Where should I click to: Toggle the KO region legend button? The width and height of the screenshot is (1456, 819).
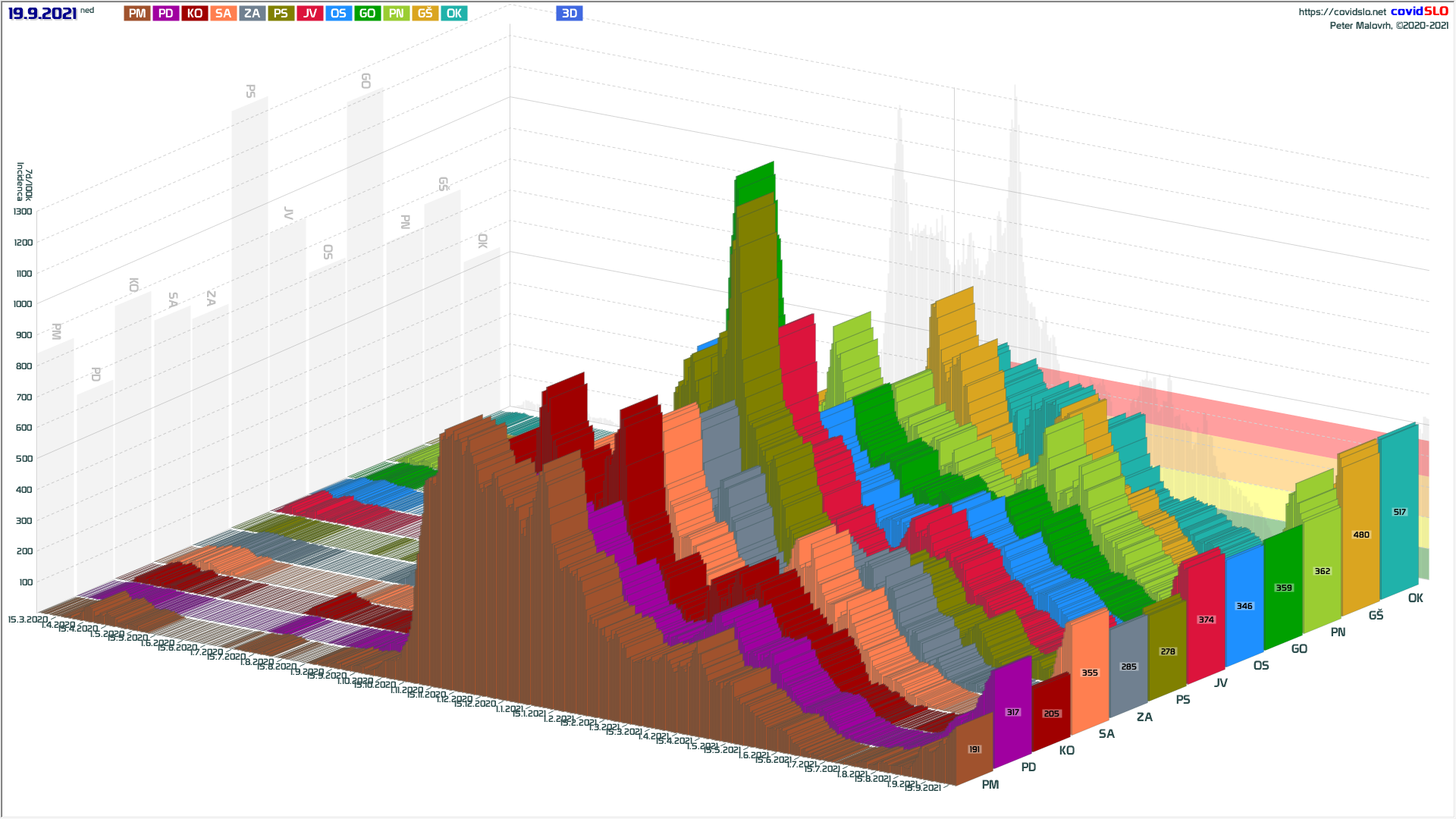[194, 14]
